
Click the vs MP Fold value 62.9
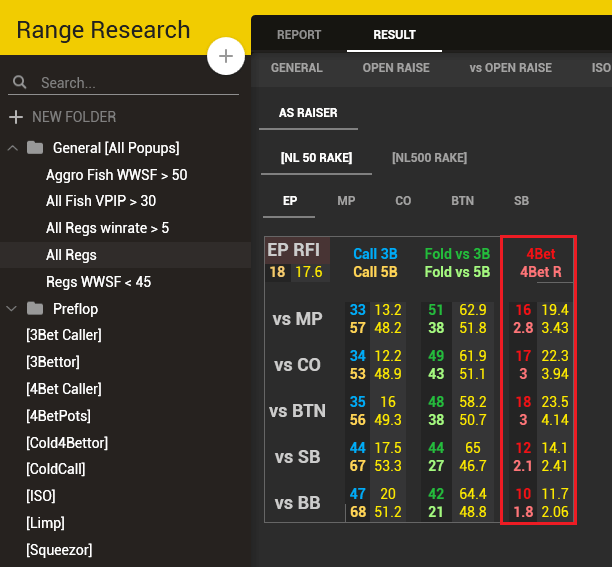pos(473,310)
